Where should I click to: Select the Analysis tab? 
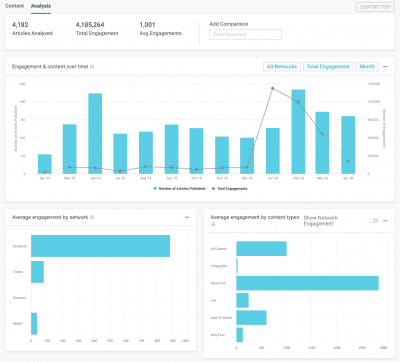click(41, 6)
